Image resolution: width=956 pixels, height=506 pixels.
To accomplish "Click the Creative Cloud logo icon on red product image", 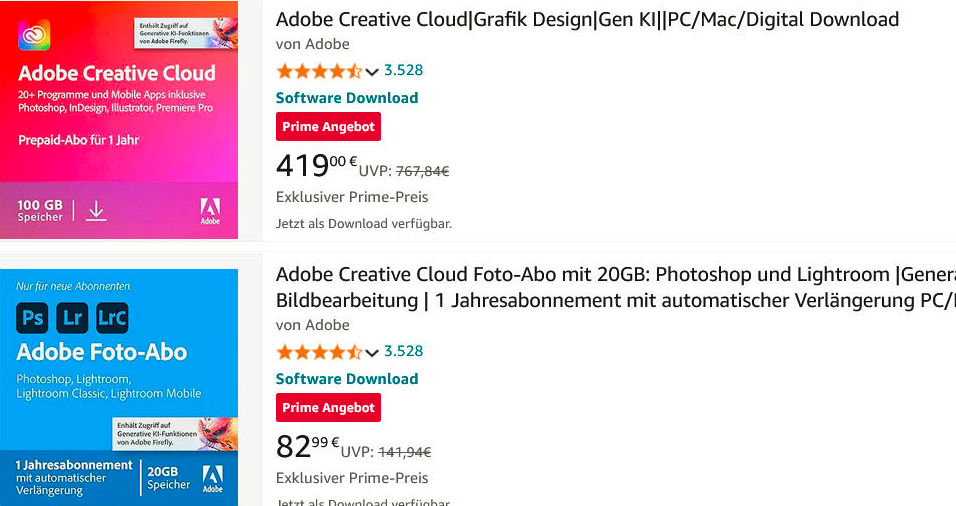I will (34, 35).
